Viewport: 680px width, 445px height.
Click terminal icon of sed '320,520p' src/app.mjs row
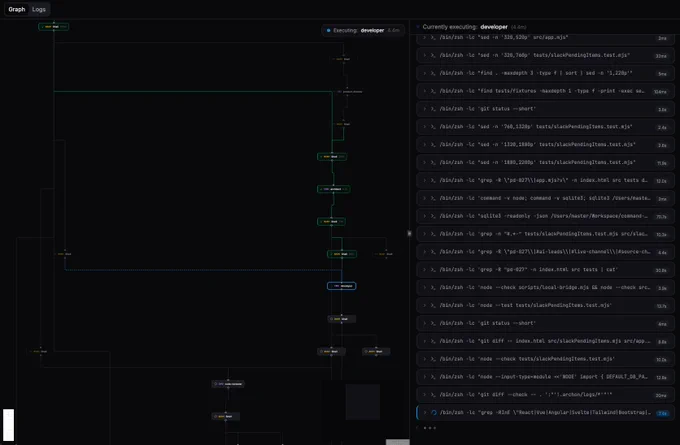coord(433,38)
